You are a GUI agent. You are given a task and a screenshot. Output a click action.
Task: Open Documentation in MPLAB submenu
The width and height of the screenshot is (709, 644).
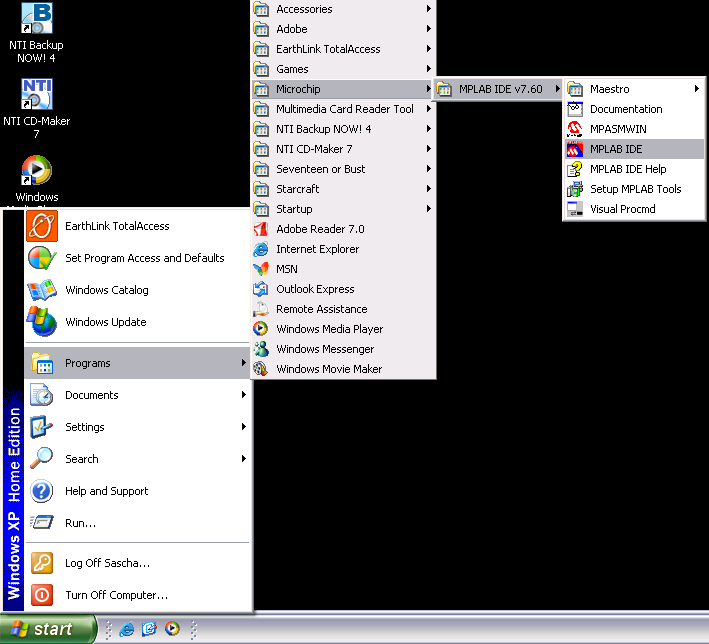pos(626,109)
